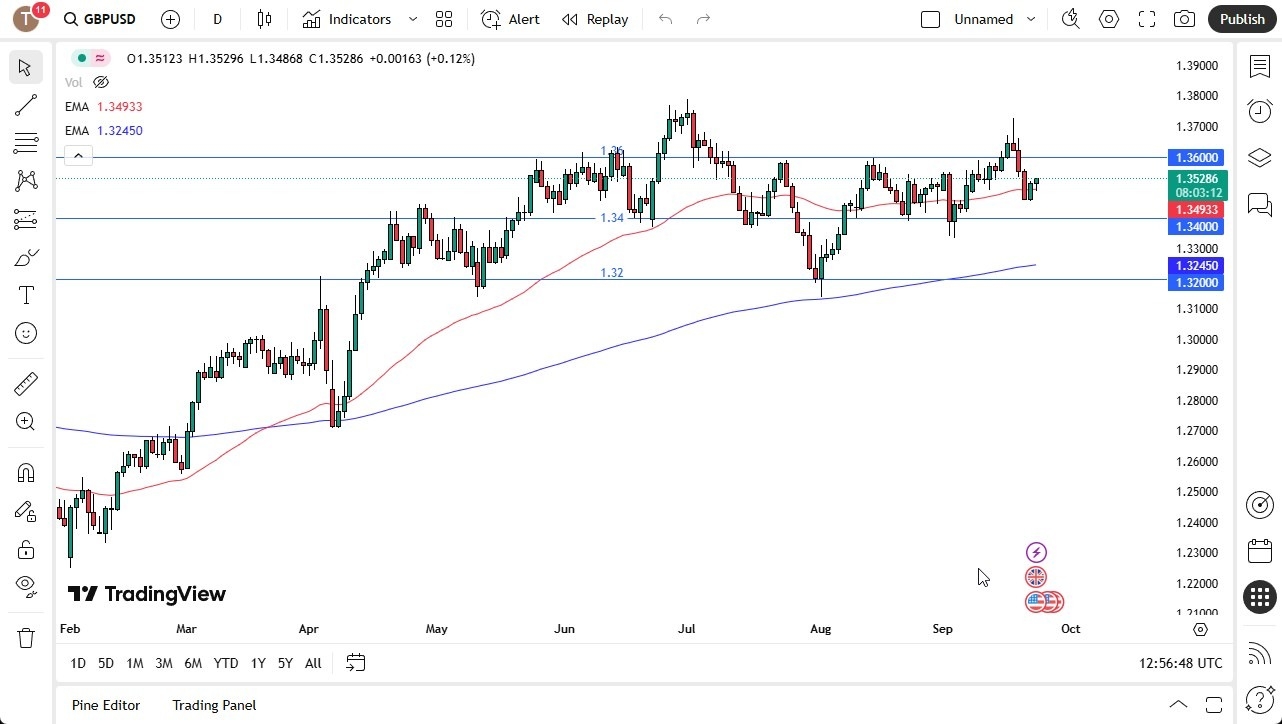Open the Fibonacci retracement tool
Viewport: 1282px width, 724px height.
pos(25,143)
